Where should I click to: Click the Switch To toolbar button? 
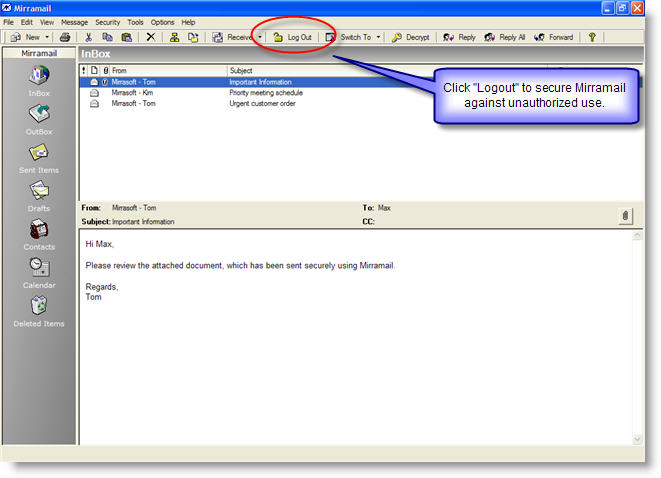349,37
